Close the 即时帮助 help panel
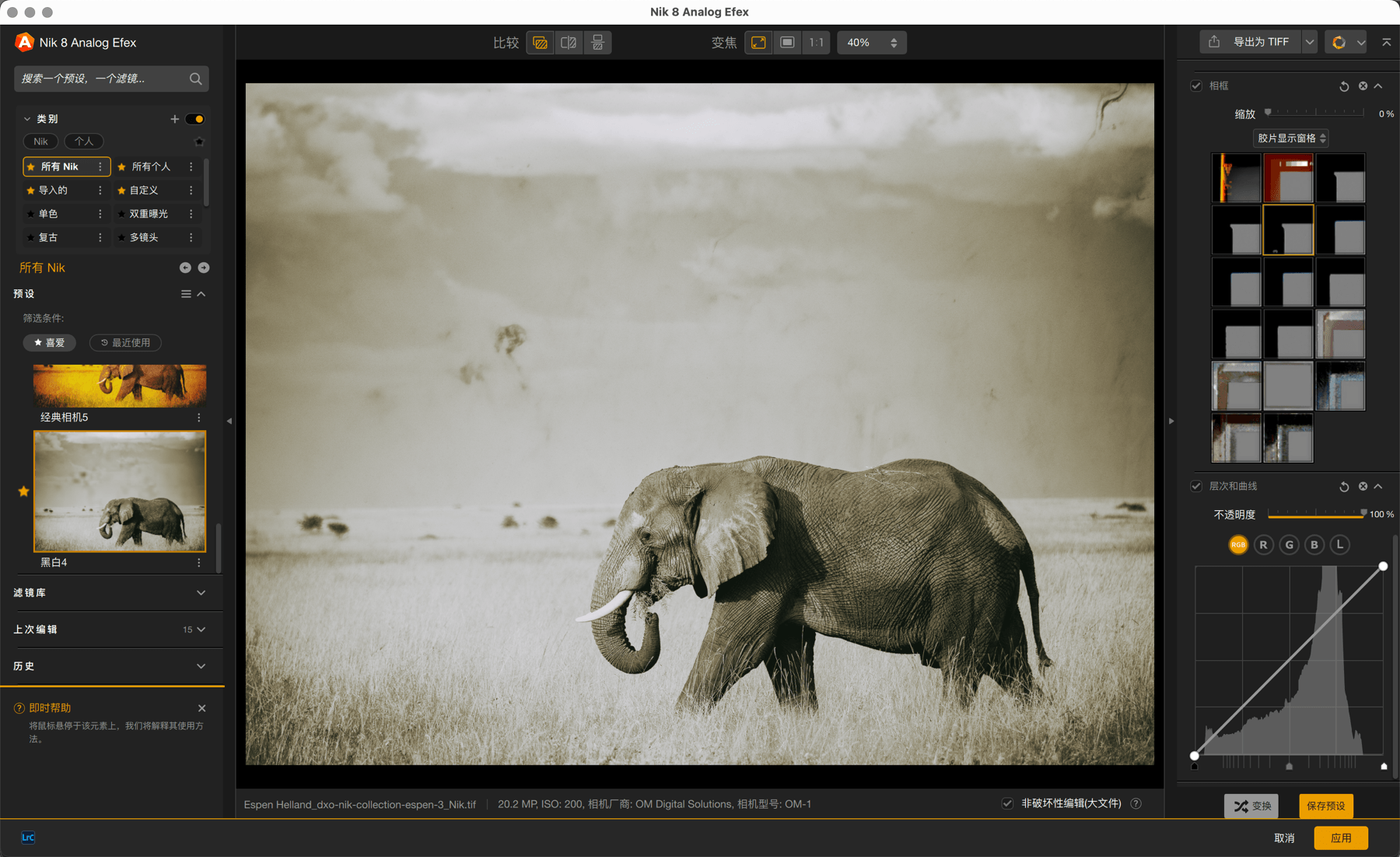The width and height of the screenshot is (1400, 857). pos(202,708)
